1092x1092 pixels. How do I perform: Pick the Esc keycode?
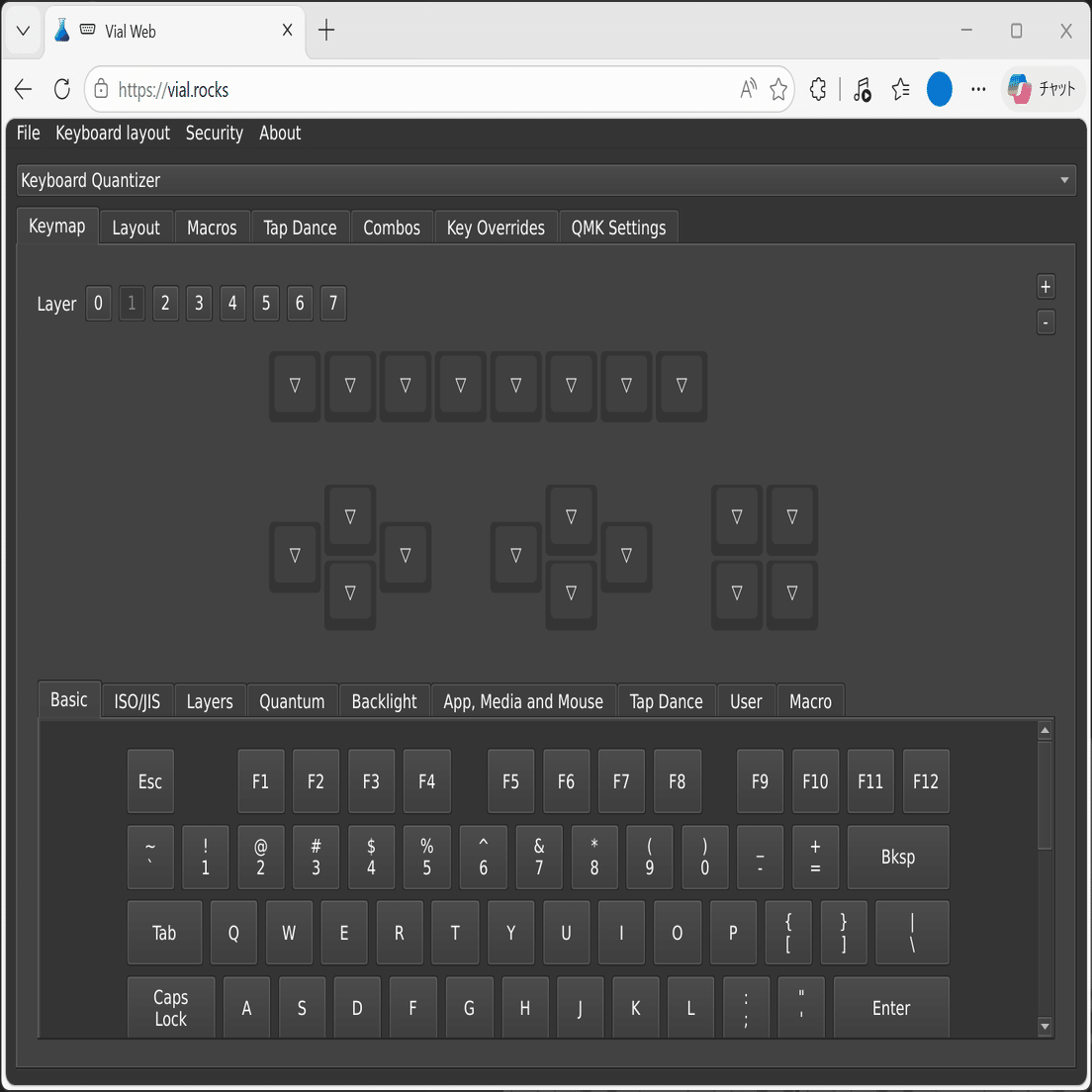pos(150,781)
